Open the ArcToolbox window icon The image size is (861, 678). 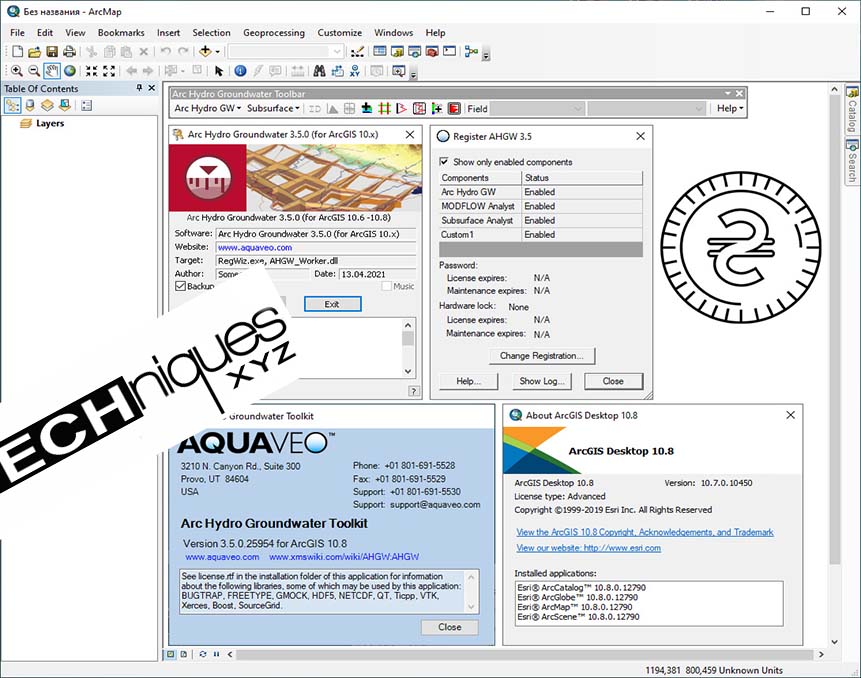point(432,52)
